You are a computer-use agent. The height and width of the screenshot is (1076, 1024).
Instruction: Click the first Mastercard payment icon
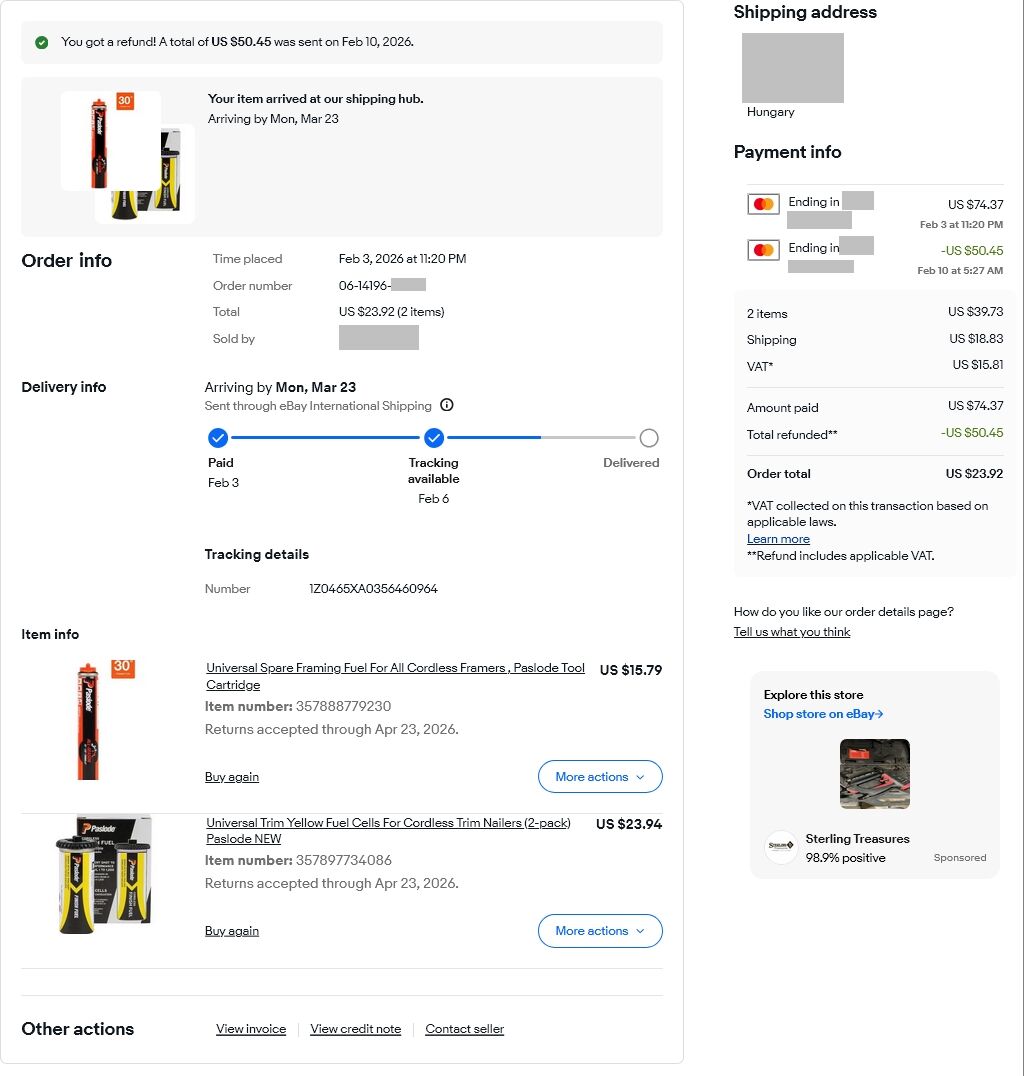coord(764,204)
